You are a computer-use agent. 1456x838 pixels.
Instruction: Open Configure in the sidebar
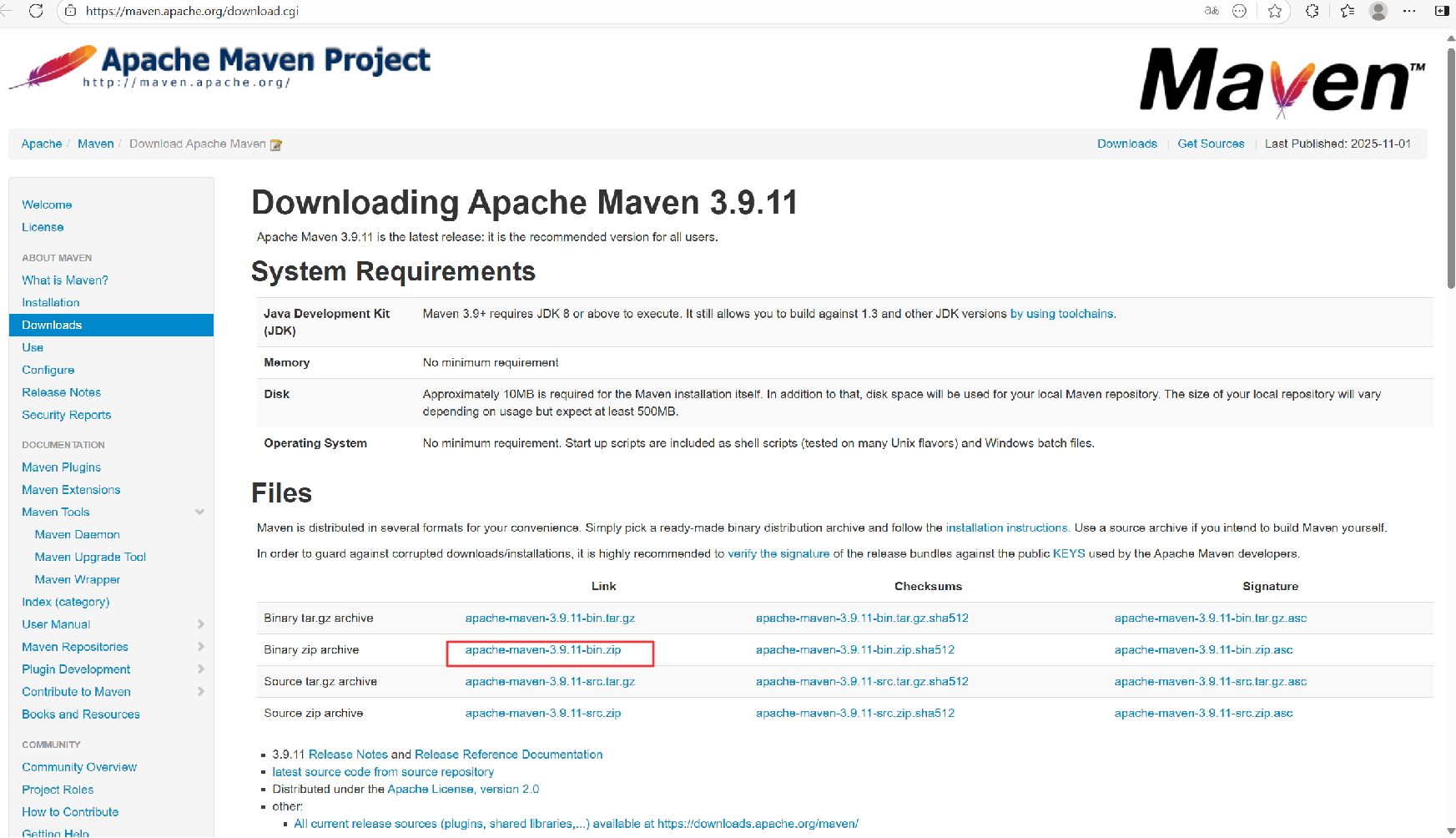[48, 371]
